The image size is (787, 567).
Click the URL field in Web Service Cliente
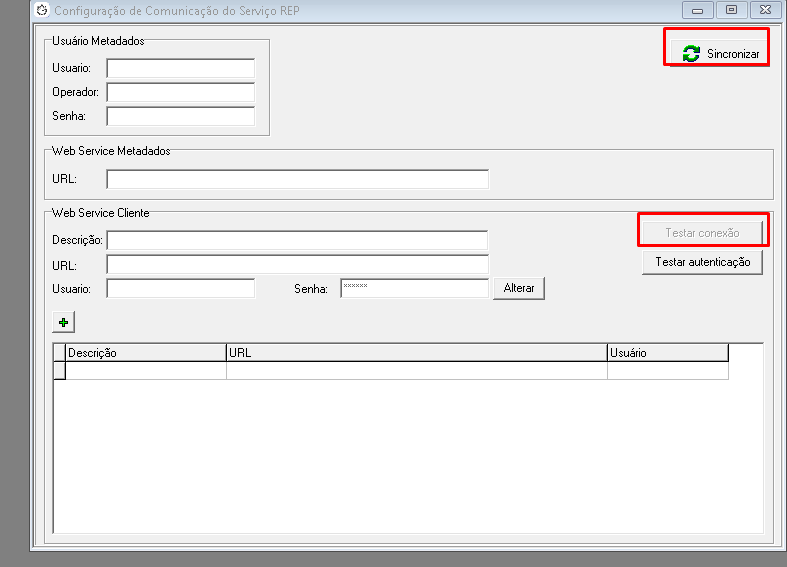[297, 265]
